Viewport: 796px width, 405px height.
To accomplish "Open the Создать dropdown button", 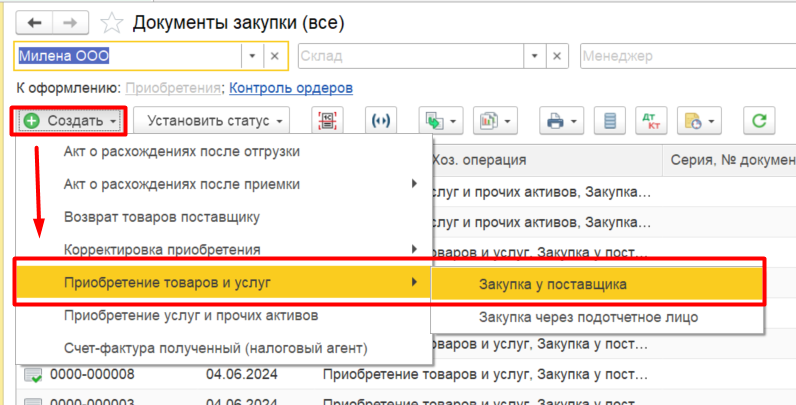I will pos(69,121).
